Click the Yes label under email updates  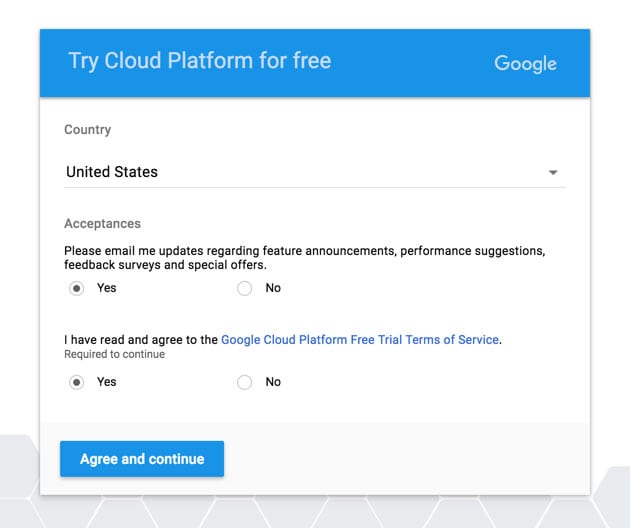click(106, 288)
